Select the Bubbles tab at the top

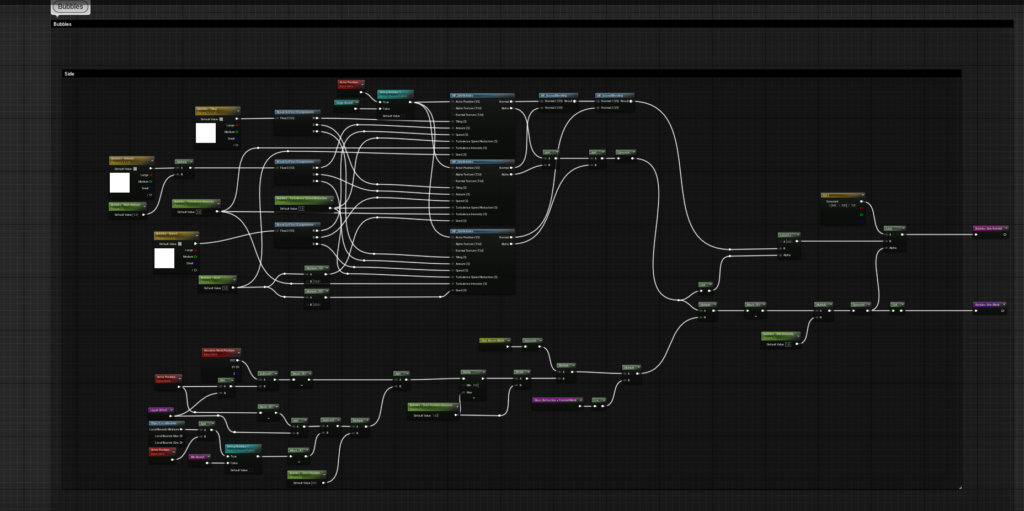tap(70, 7)
